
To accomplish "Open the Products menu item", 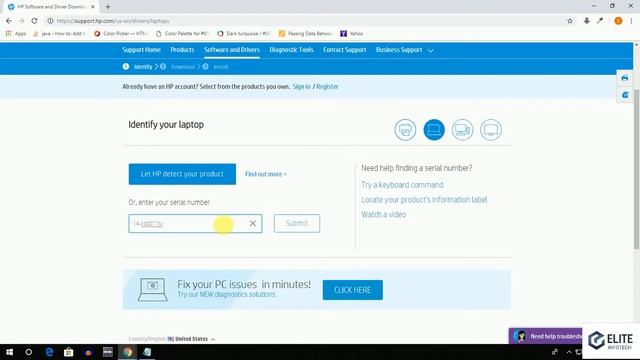I will point(182,50).
